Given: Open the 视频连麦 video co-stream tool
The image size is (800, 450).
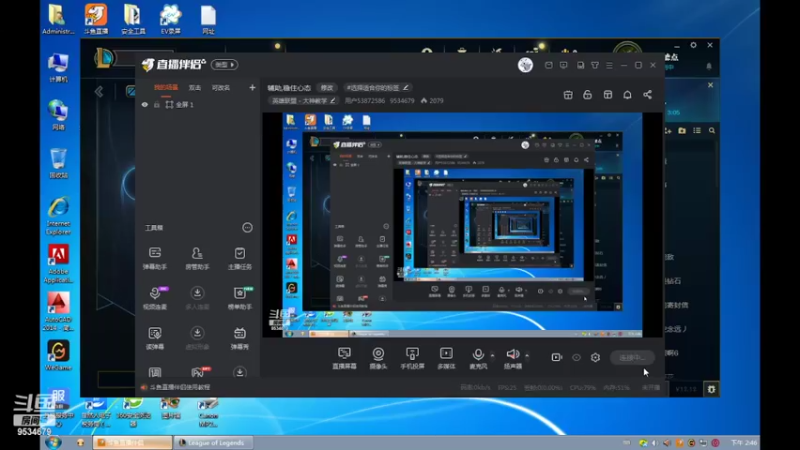Looking at the screenshot, I should pos(155,298).
